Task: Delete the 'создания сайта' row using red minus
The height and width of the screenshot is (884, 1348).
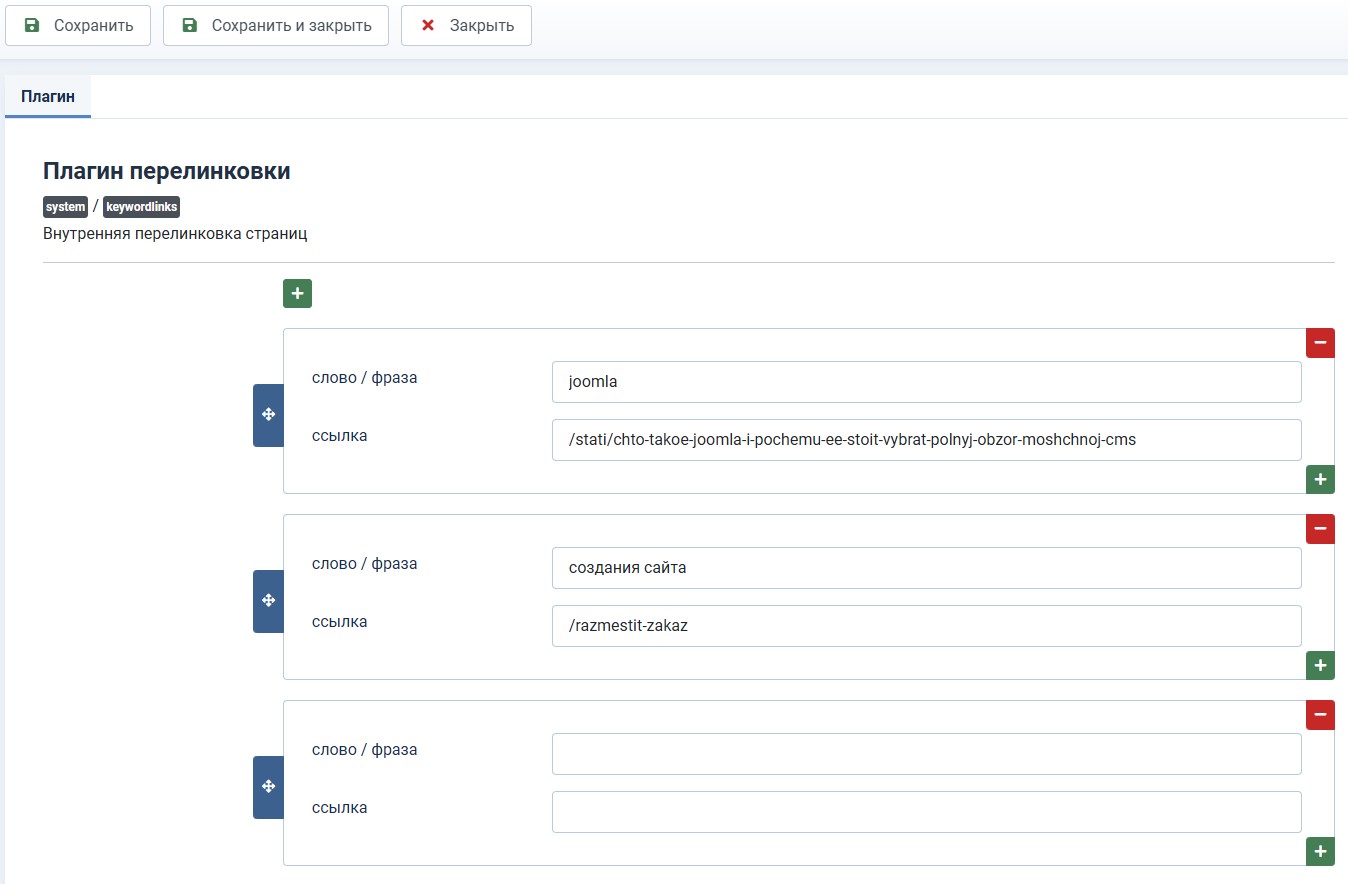Action: (1320, 529)
